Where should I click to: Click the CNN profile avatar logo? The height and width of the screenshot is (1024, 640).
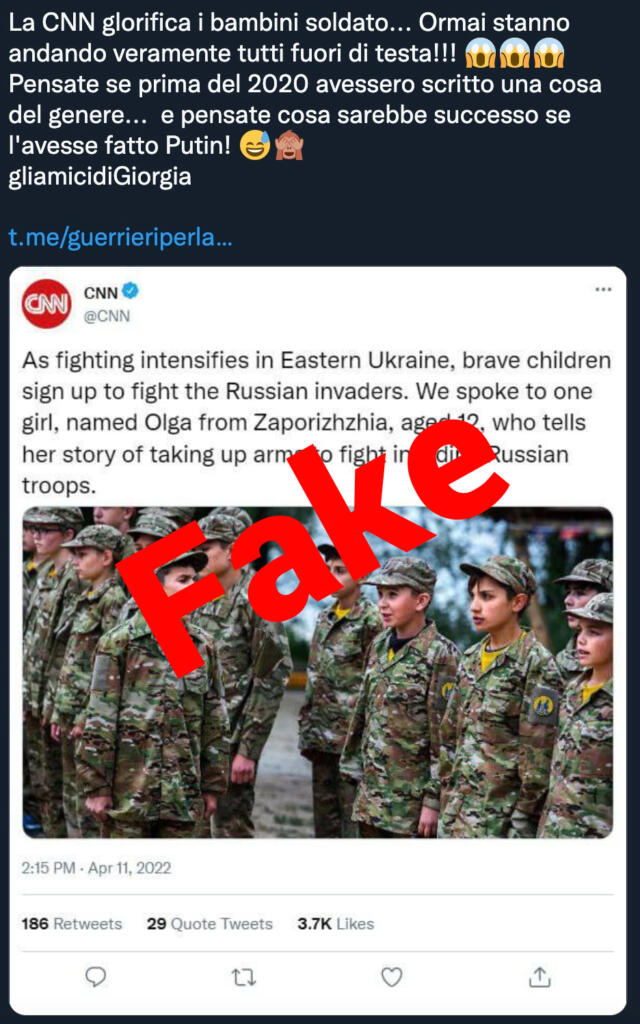(46, 304)
